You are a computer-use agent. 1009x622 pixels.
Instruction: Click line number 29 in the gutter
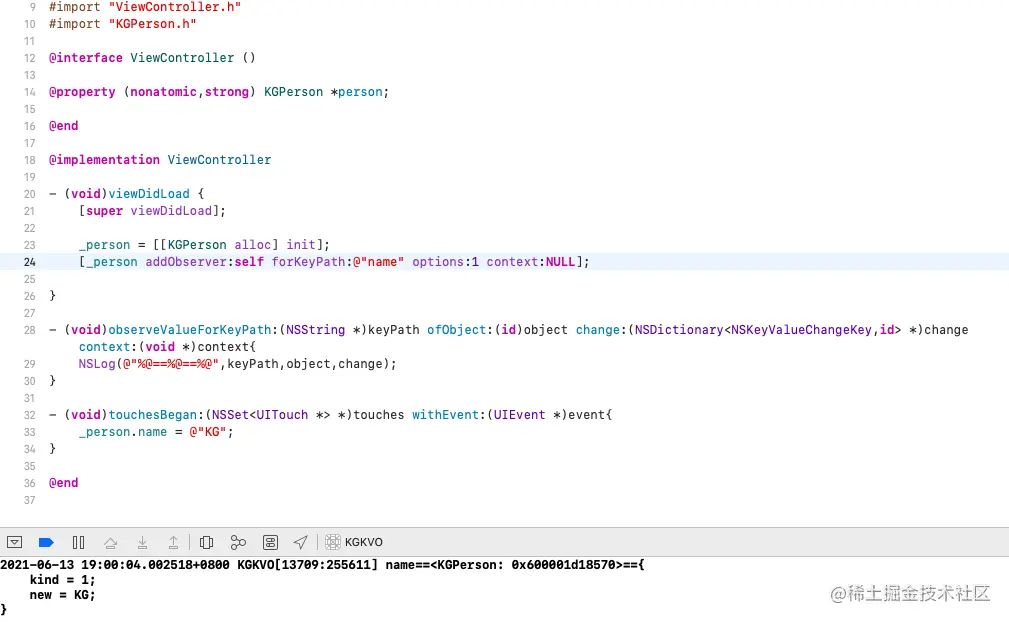(x=30, y=364)
